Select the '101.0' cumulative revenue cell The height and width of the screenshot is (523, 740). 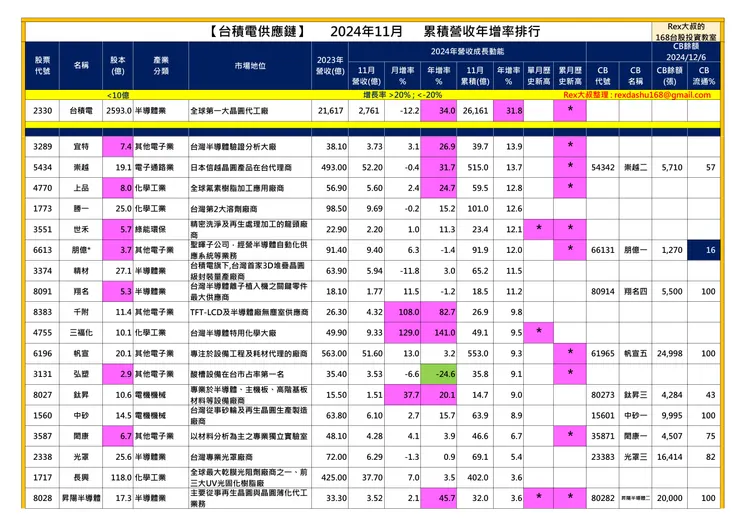475,209
